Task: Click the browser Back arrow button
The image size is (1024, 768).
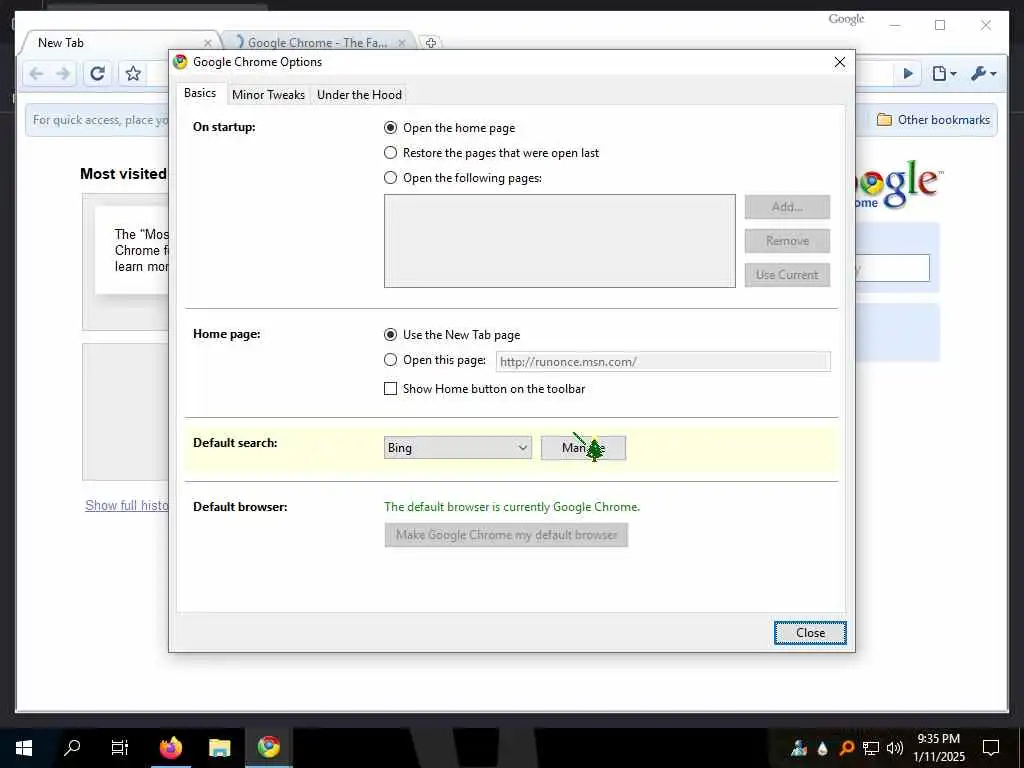Action: 37,74
